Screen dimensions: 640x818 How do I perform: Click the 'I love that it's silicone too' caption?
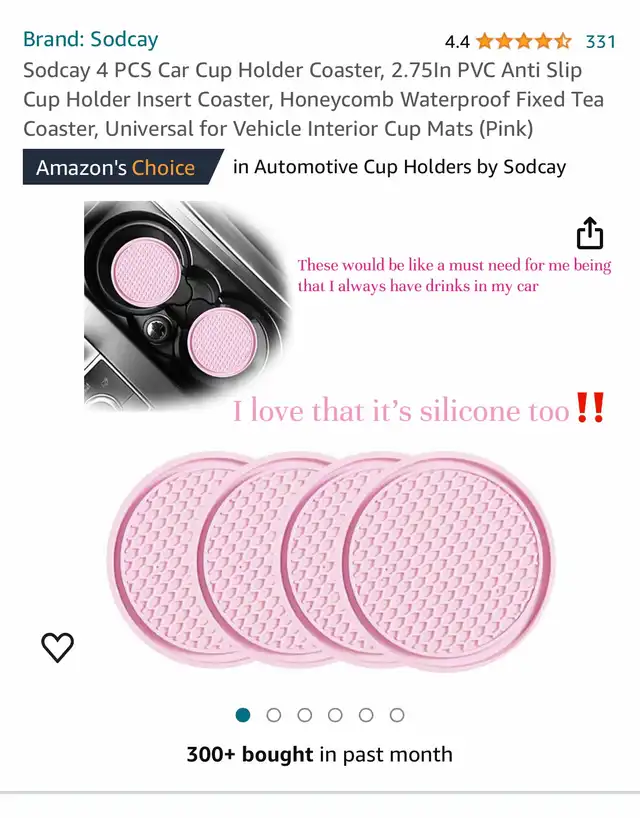pos(401,410)
